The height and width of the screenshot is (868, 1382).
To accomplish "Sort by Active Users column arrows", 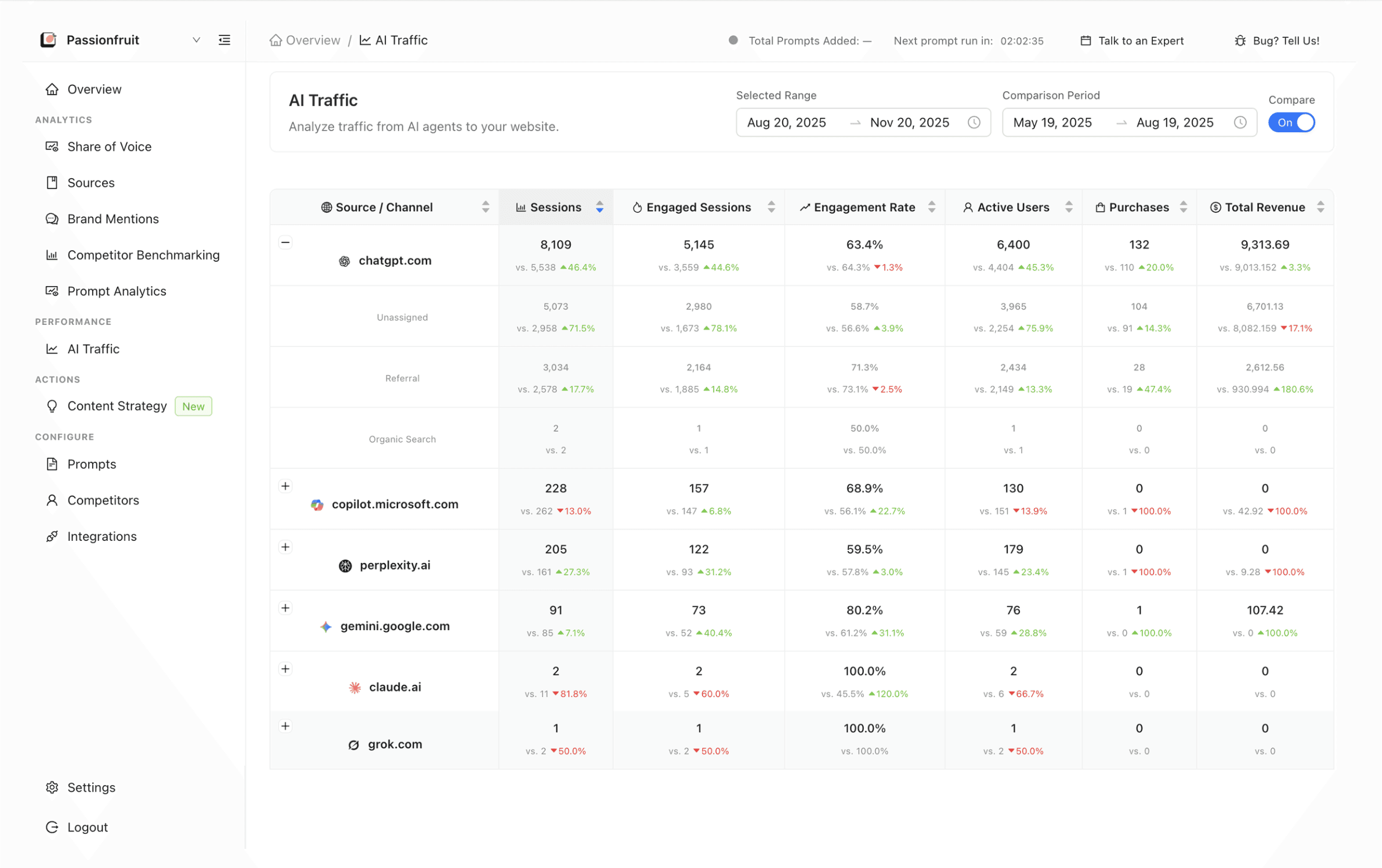I will point(1069,207).
